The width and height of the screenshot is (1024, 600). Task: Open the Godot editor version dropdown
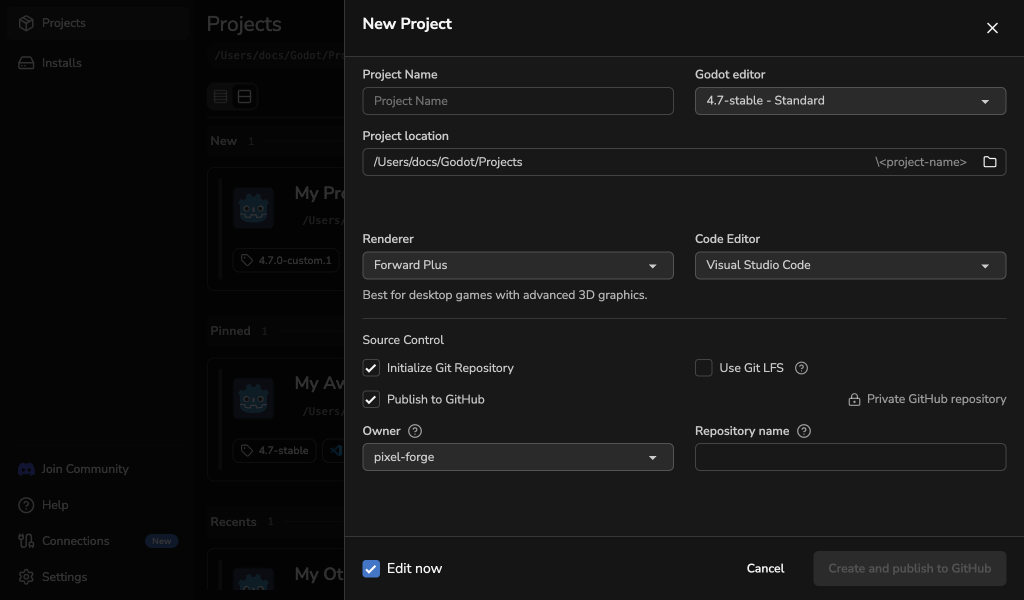click(850, 101)
